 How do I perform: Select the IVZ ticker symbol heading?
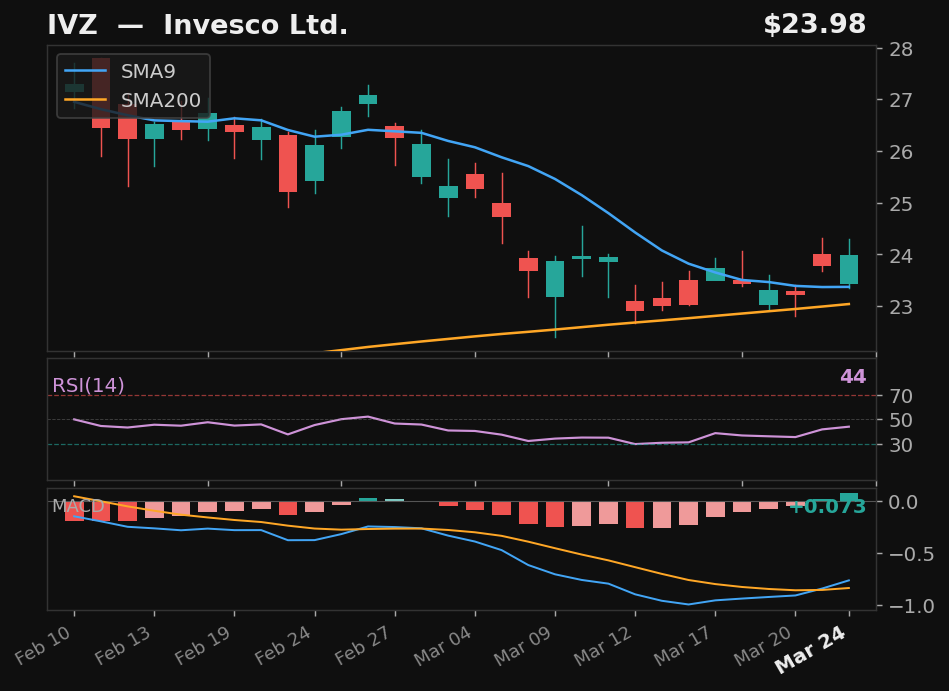pyautogui.click(x=72, y=24)
